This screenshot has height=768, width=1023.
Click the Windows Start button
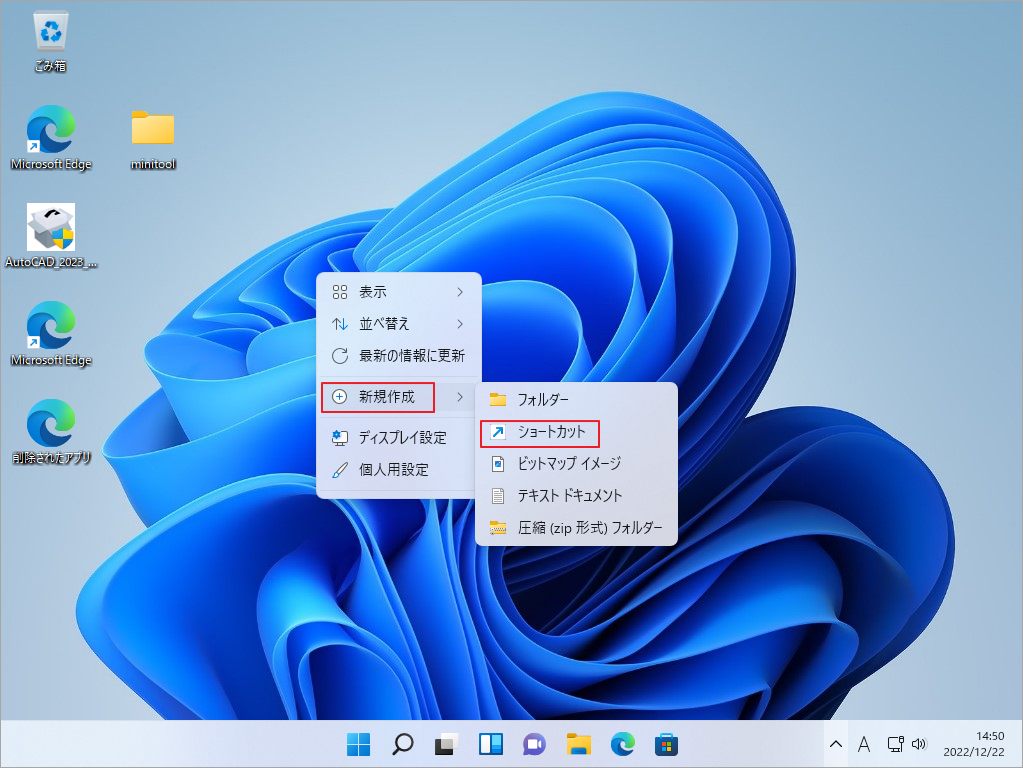click(357, 745)
